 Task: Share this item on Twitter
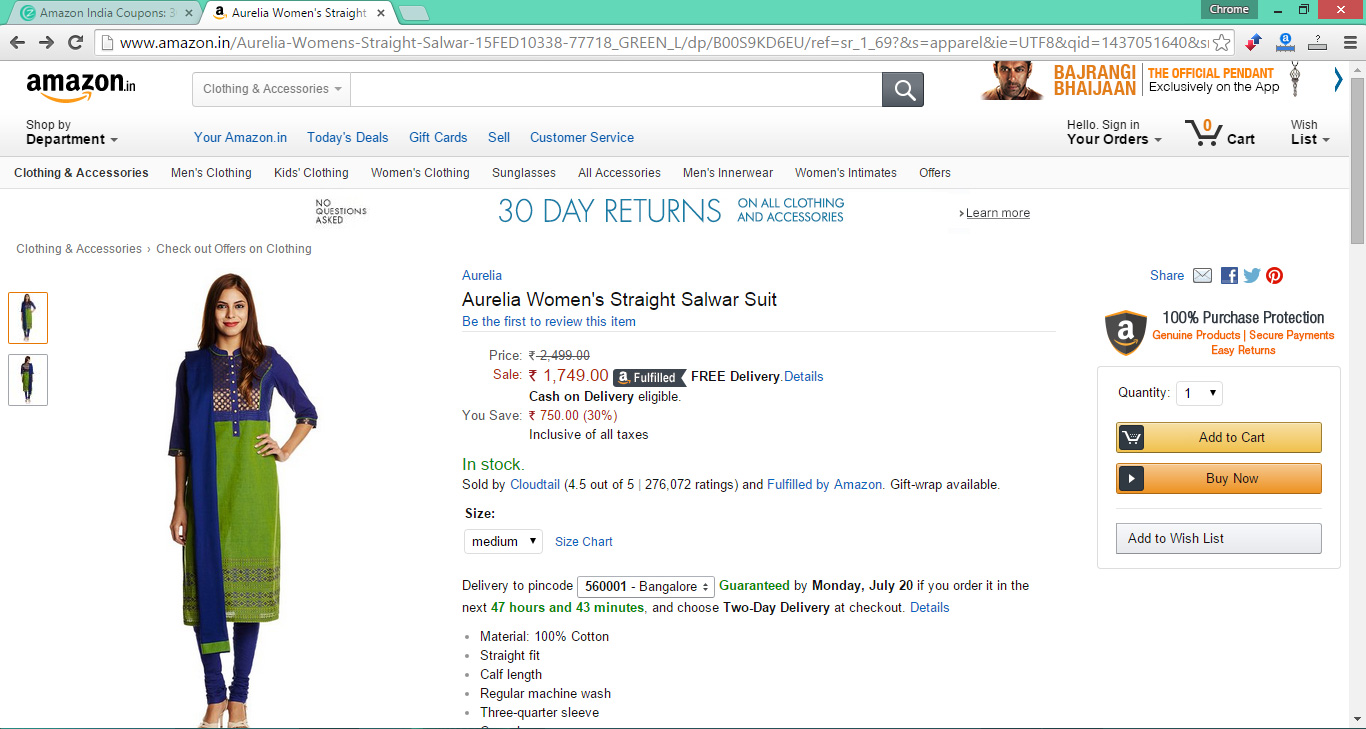pyautogui.click(x=1252, y=276)
